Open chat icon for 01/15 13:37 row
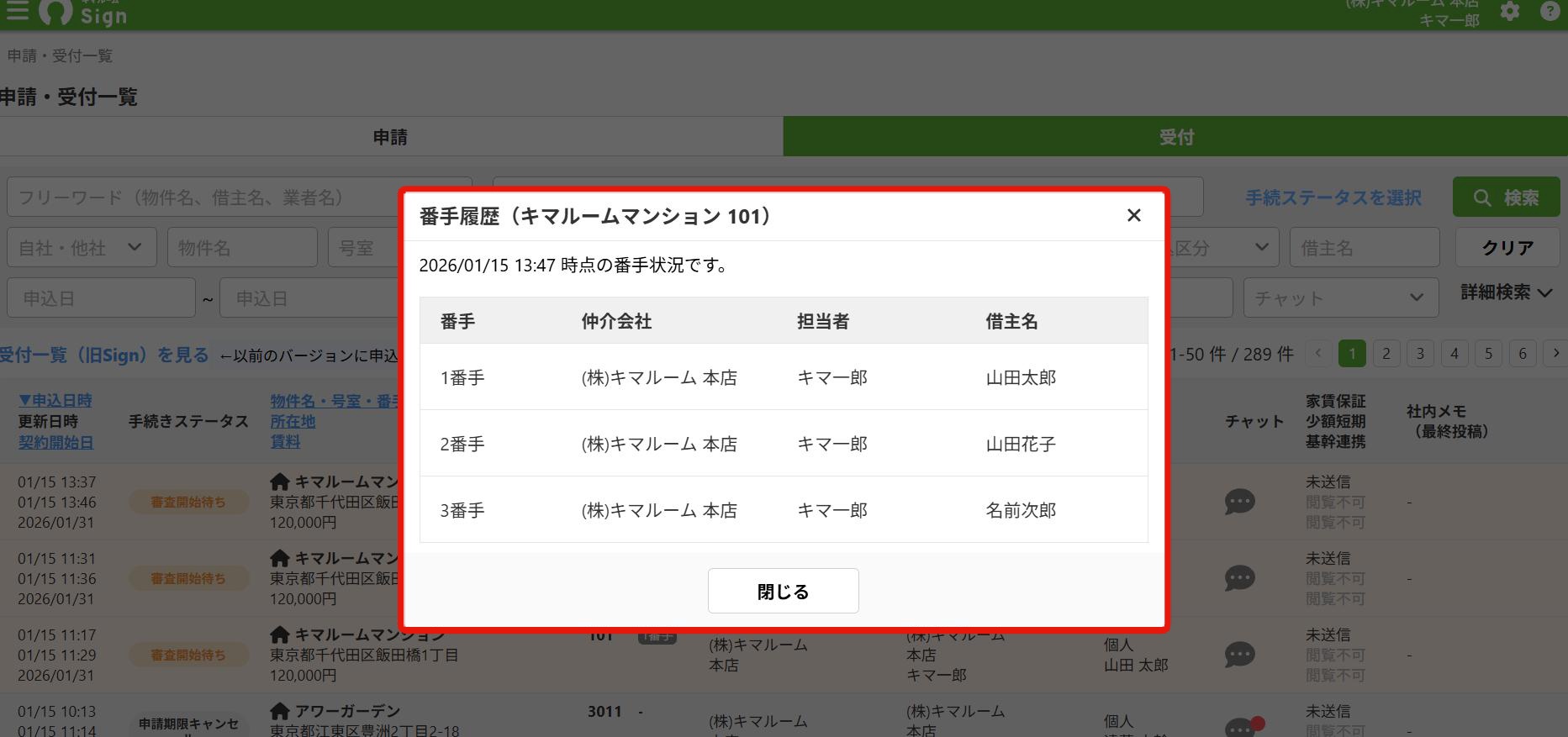The height and width of the screenshot is (737, 1568). 1239,502
